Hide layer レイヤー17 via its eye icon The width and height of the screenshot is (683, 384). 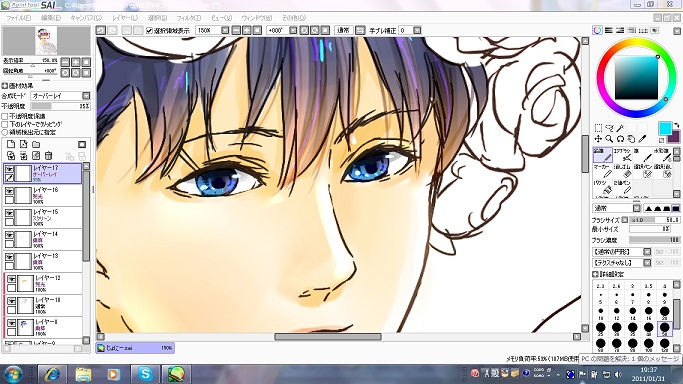click(x=9, y=168)
